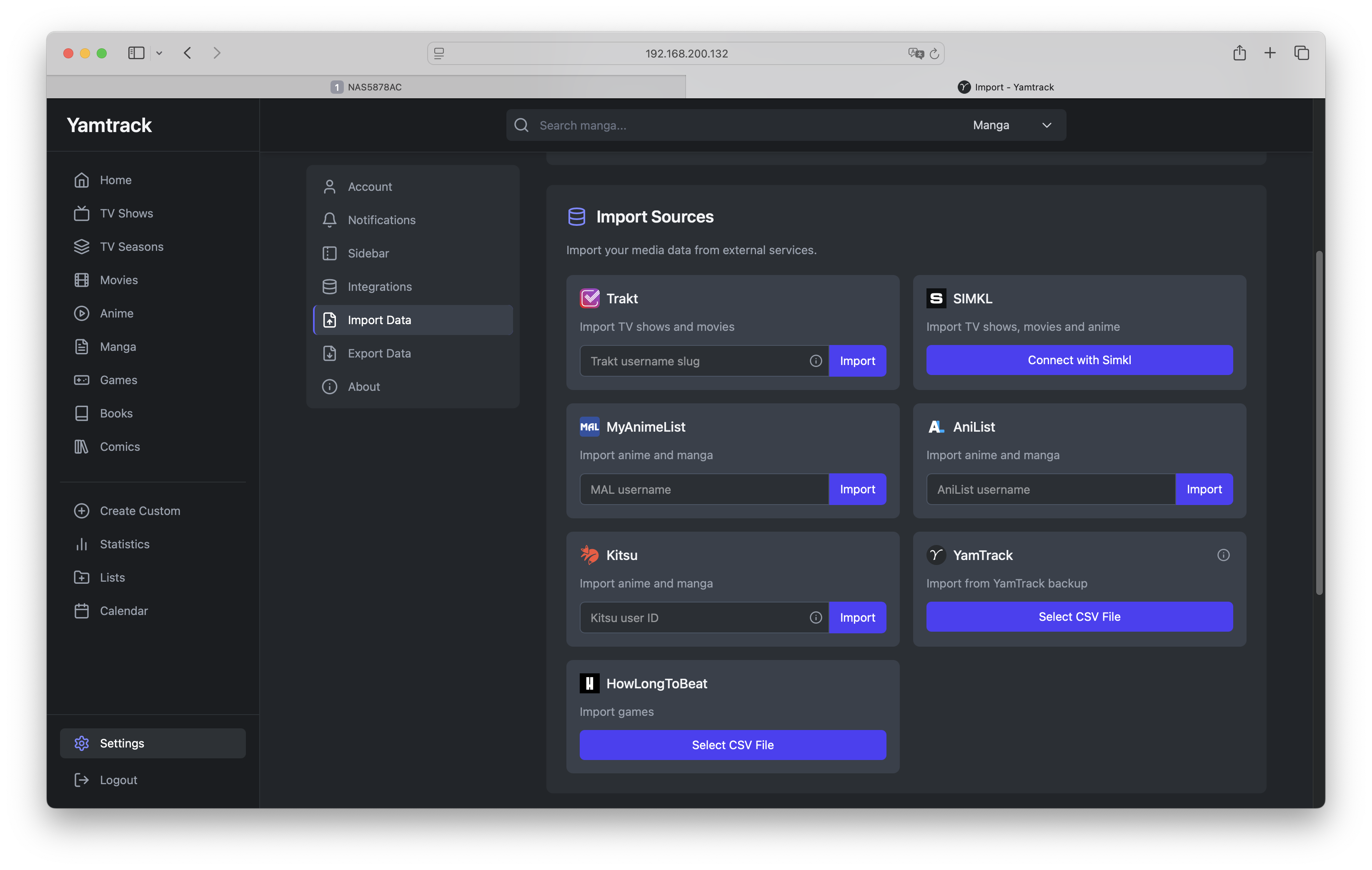Image resolution: width=1372 pixels, height=870 pixels.
Task: Click Connect with Simkl button
Action: [x=1079, y=360]
